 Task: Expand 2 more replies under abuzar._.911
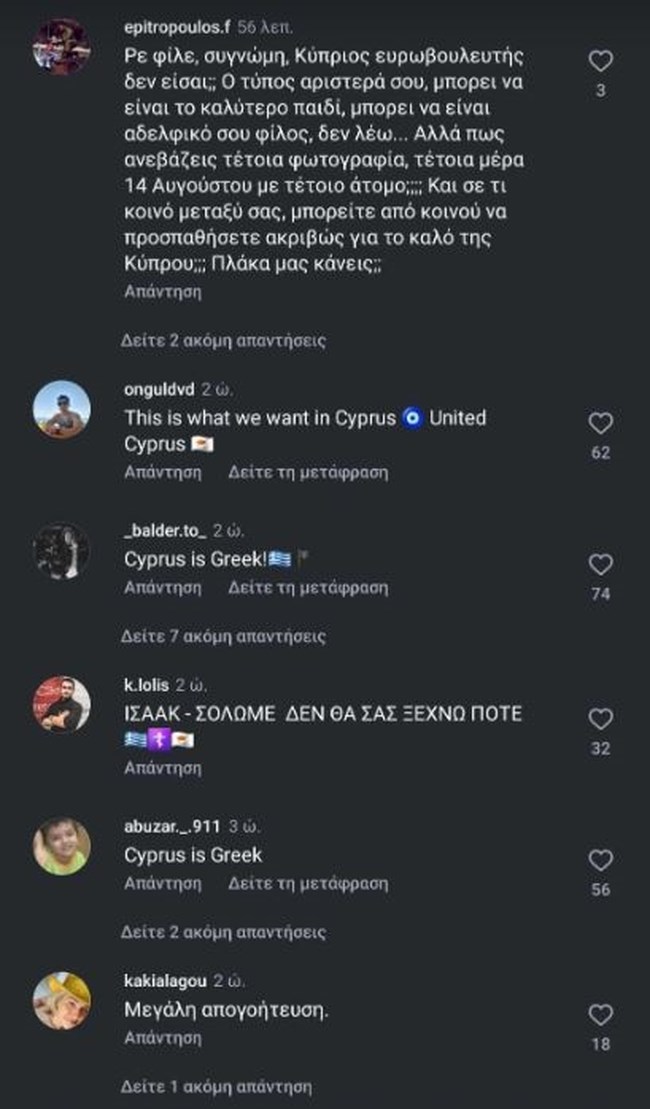224,932
